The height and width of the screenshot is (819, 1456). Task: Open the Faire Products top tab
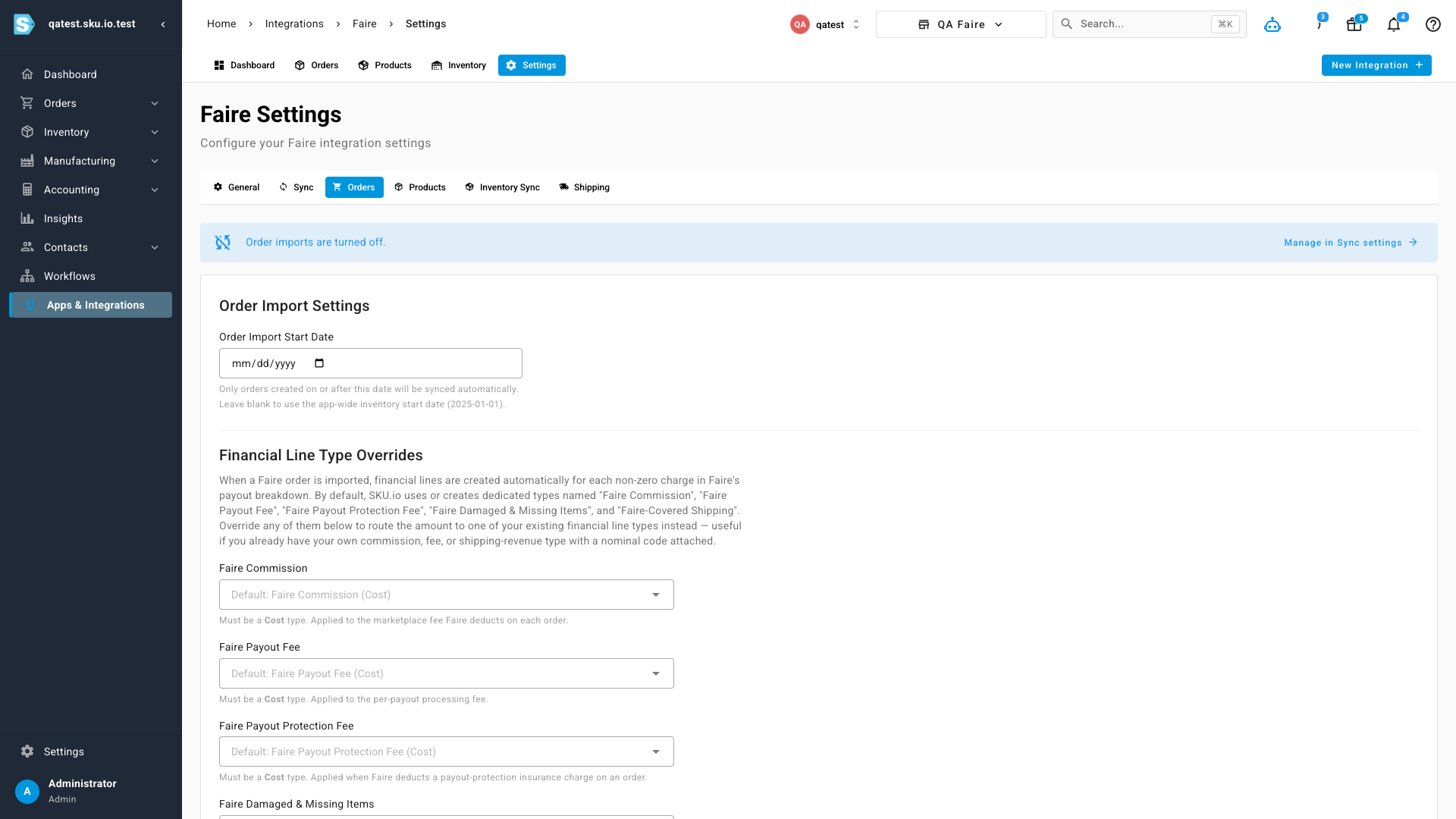(x=385, y=65)
